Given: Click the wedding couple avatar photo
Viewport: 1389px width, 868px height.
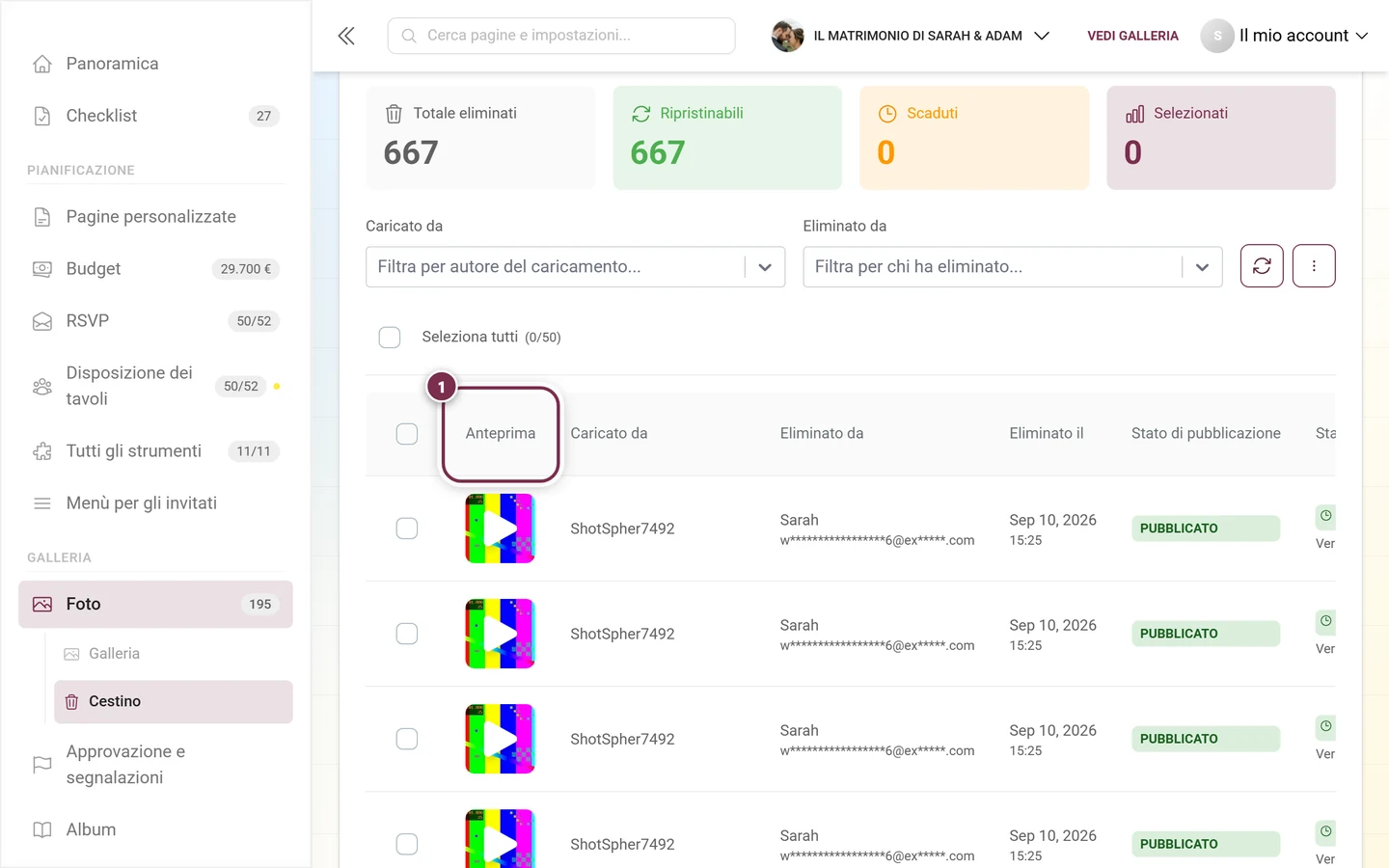Looking at the screenshot, I should (787, 36).
